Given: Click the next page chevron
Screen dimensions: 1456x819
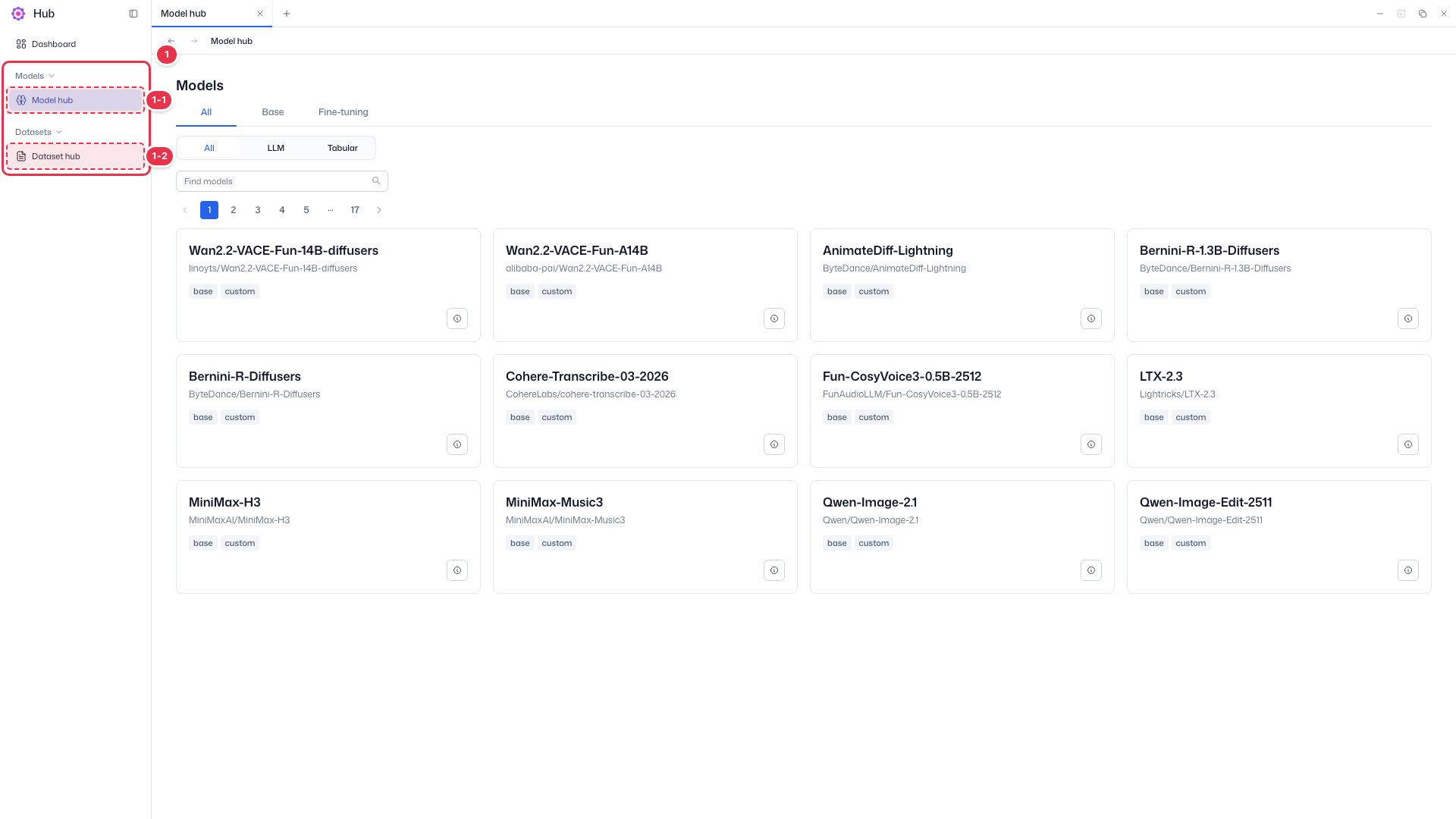Looking at the screenshot, I should coord(379,210).
